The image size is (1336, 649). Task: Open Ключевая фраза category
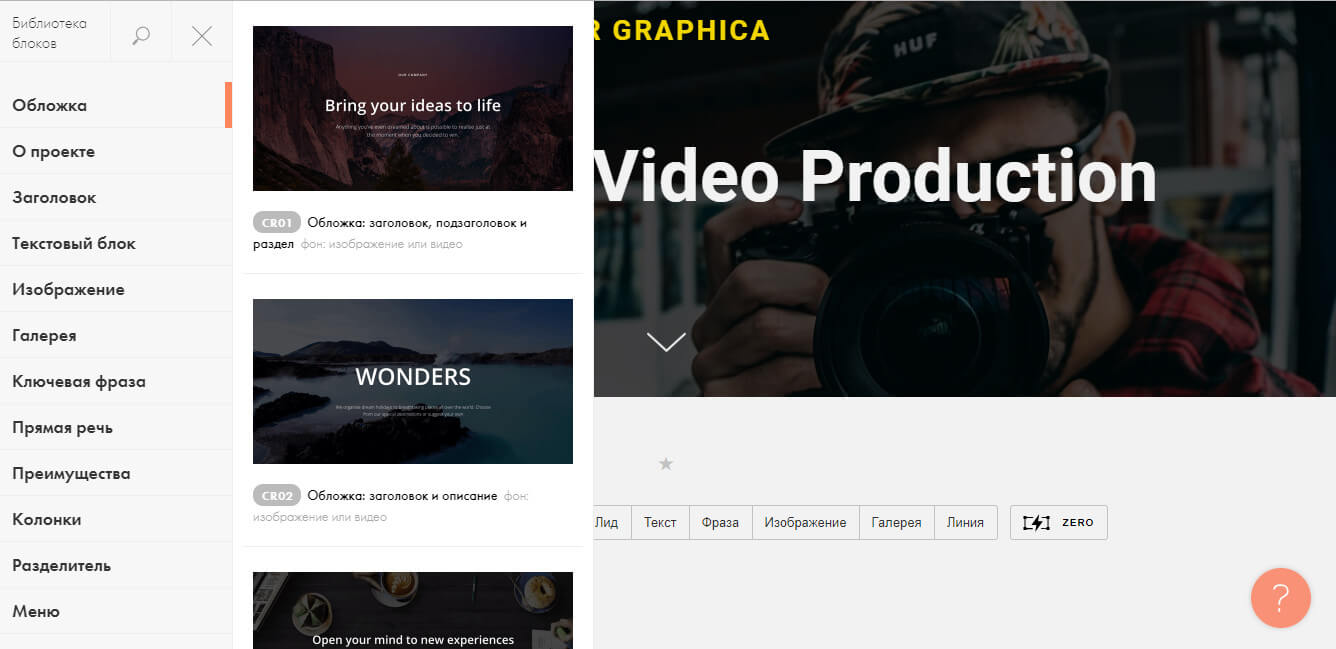tap(116, 381)
